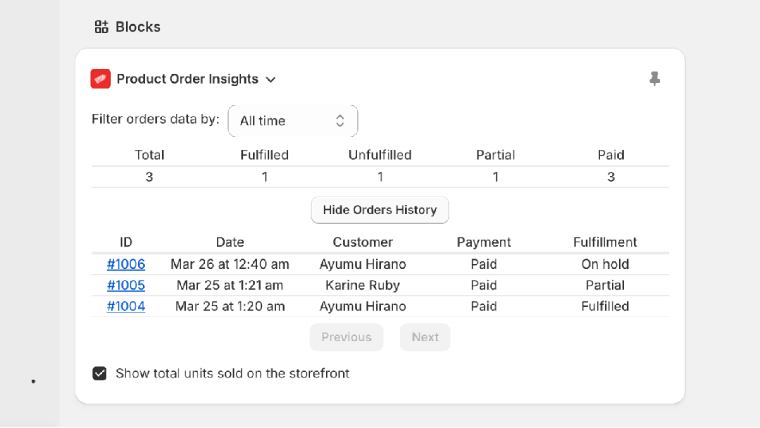
Task: Click the Blocks grid icon
Action: (x=101, y=27)
